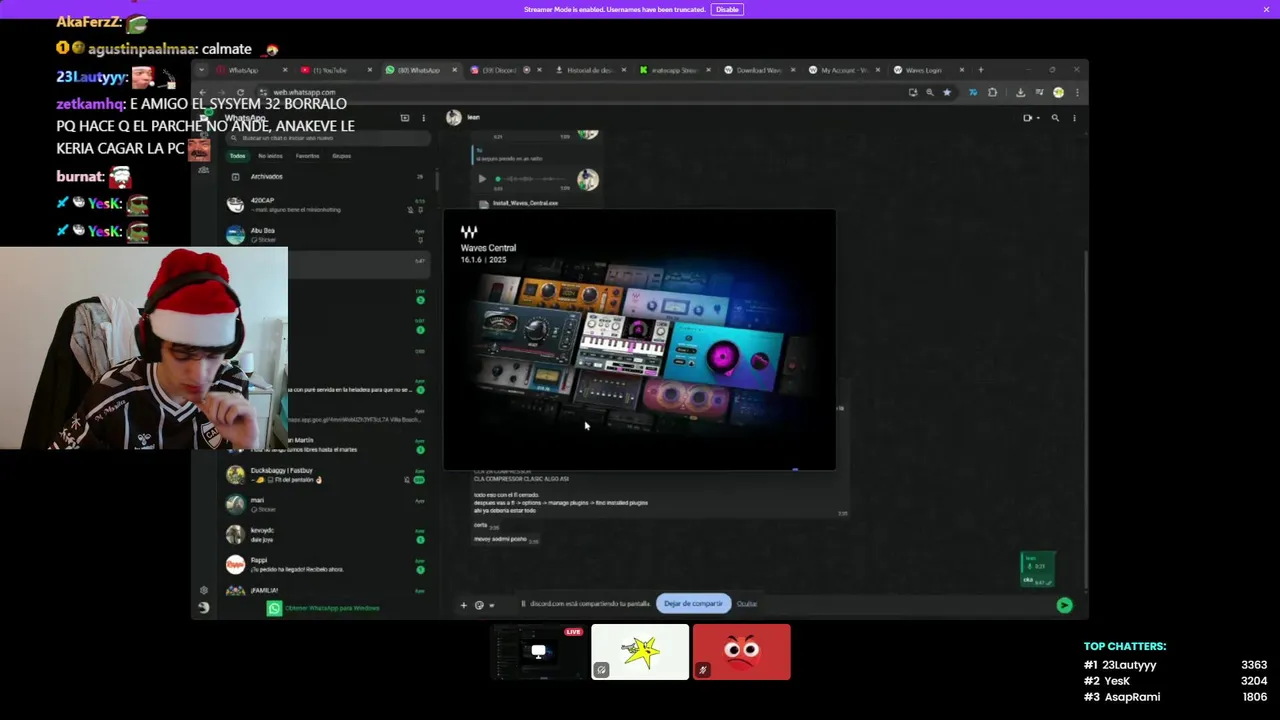The height and width of the screenshot is (720, 1280).
Task: Click the web.whatsapp.com address bar
Action: [580, 92]
